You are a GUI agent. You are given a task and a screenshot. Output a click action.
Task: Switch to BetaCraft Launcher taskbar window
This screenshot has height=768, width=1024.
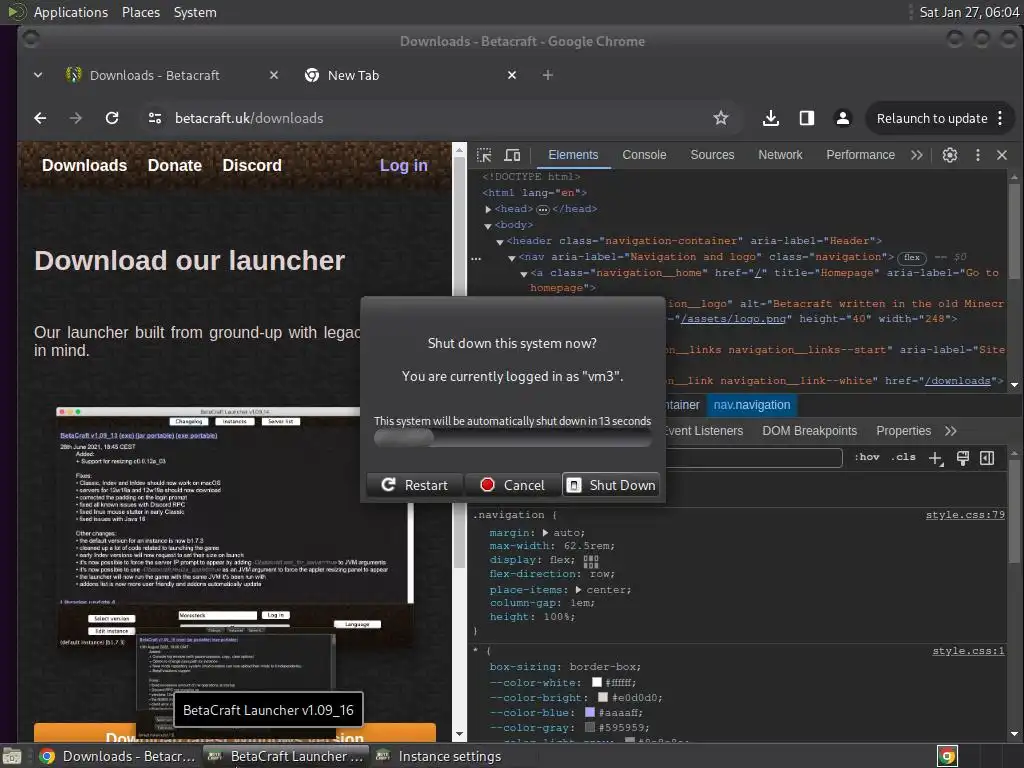286,756
